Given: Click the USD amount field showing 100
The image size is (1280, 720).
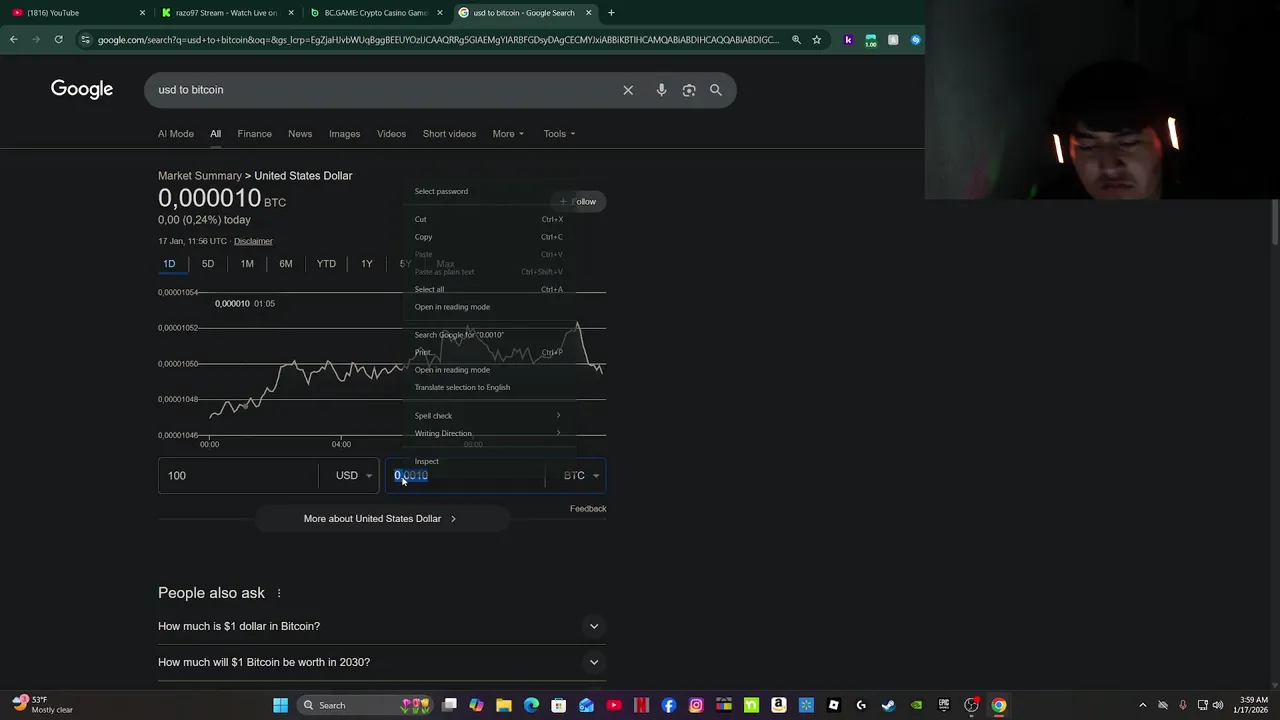Looking at the screenshot, I should (x=238, y=476).
